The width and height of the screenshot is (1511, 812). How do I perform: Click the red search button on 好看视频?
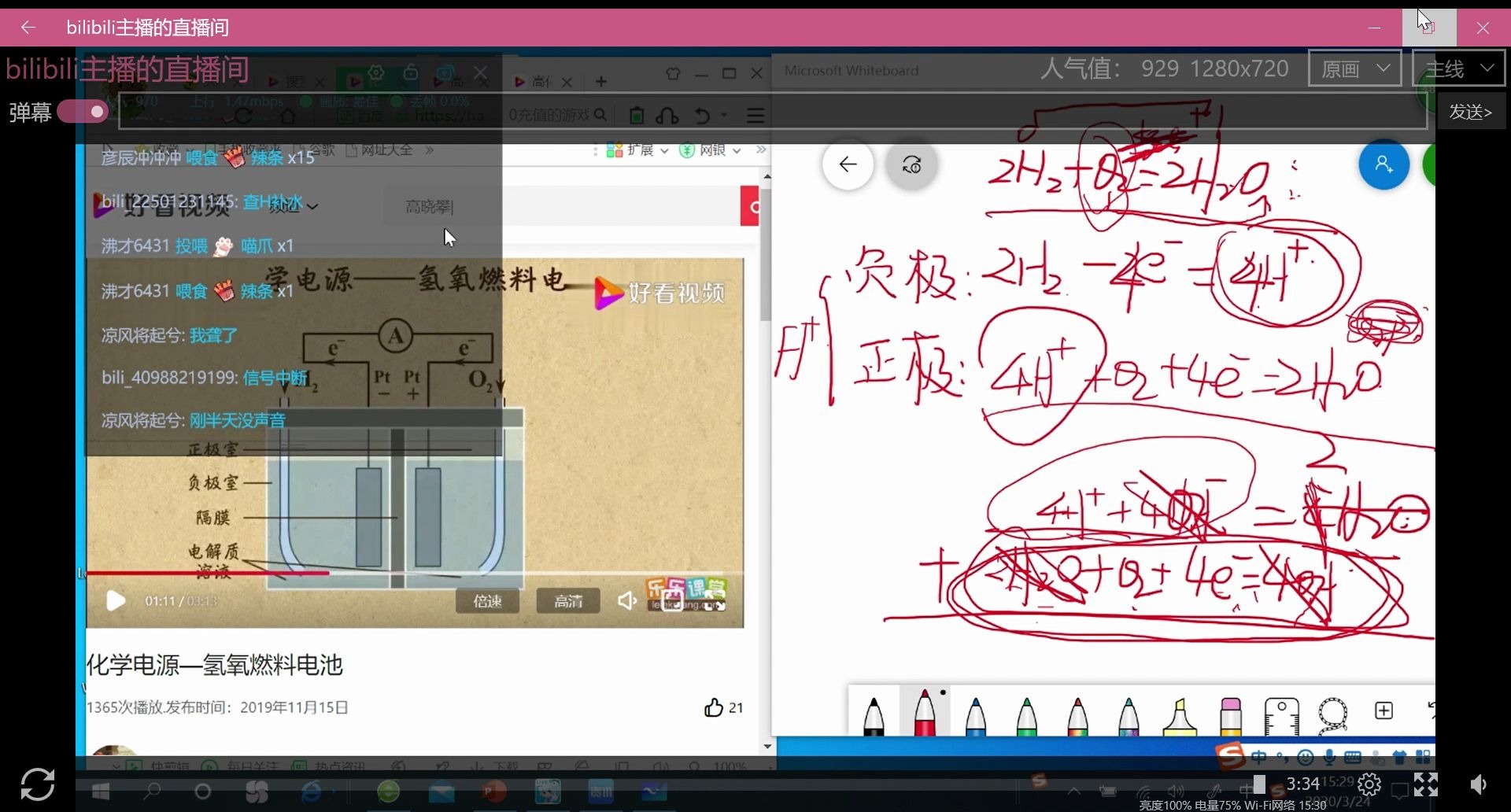click(750, 207)
